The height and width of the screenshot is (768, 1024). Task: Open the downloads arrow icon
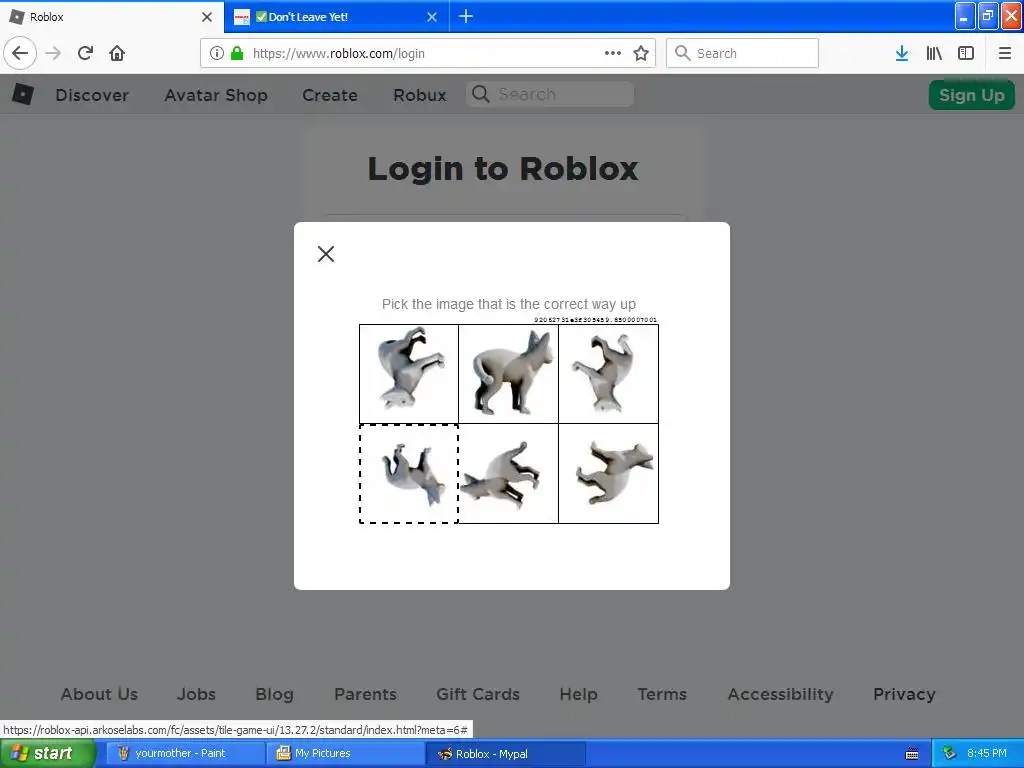coord(902,53)
